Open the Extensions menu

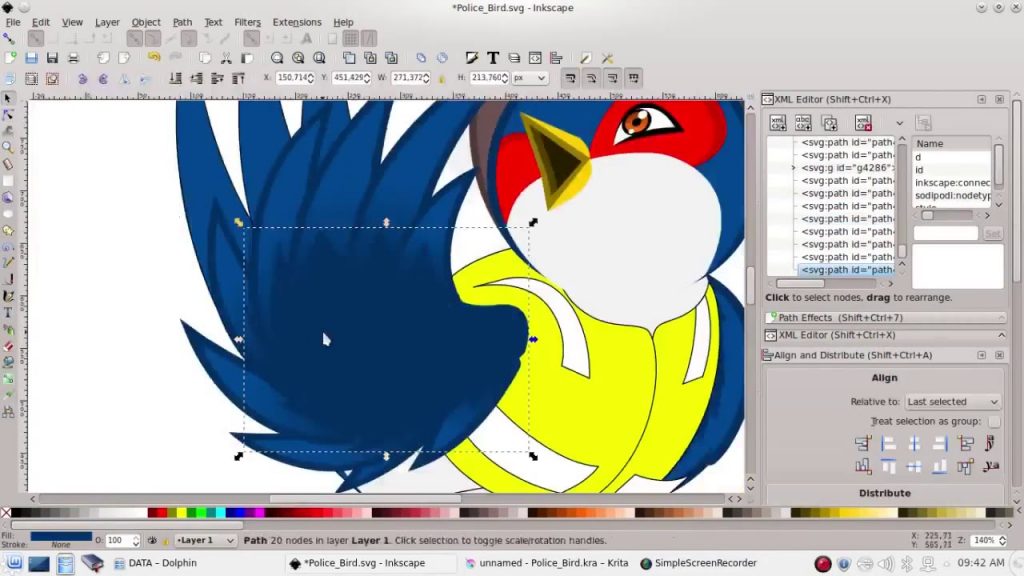coord(297,22)
